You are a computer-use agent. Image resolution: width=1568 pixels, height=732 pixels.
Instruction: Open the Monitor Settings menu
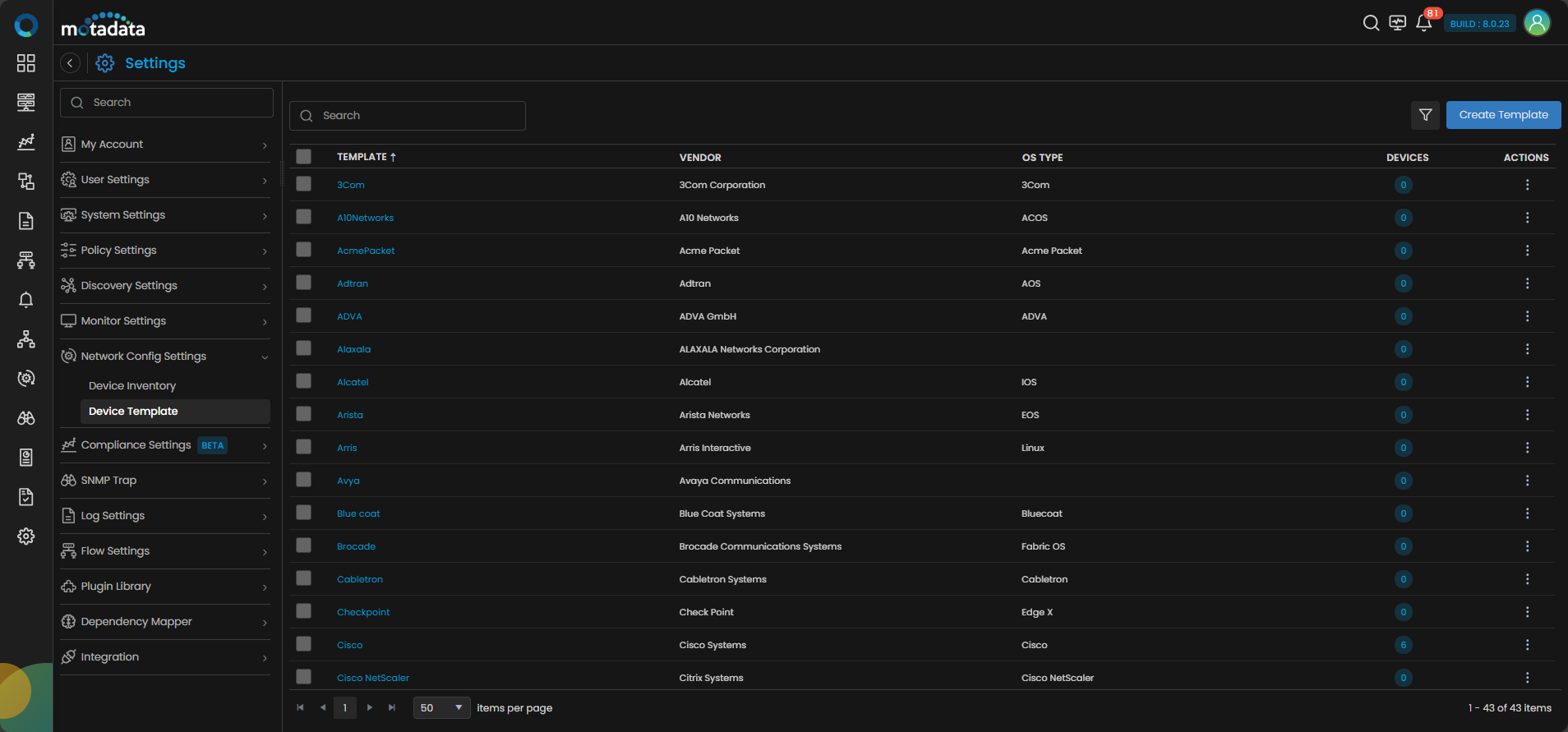[165, 321]
